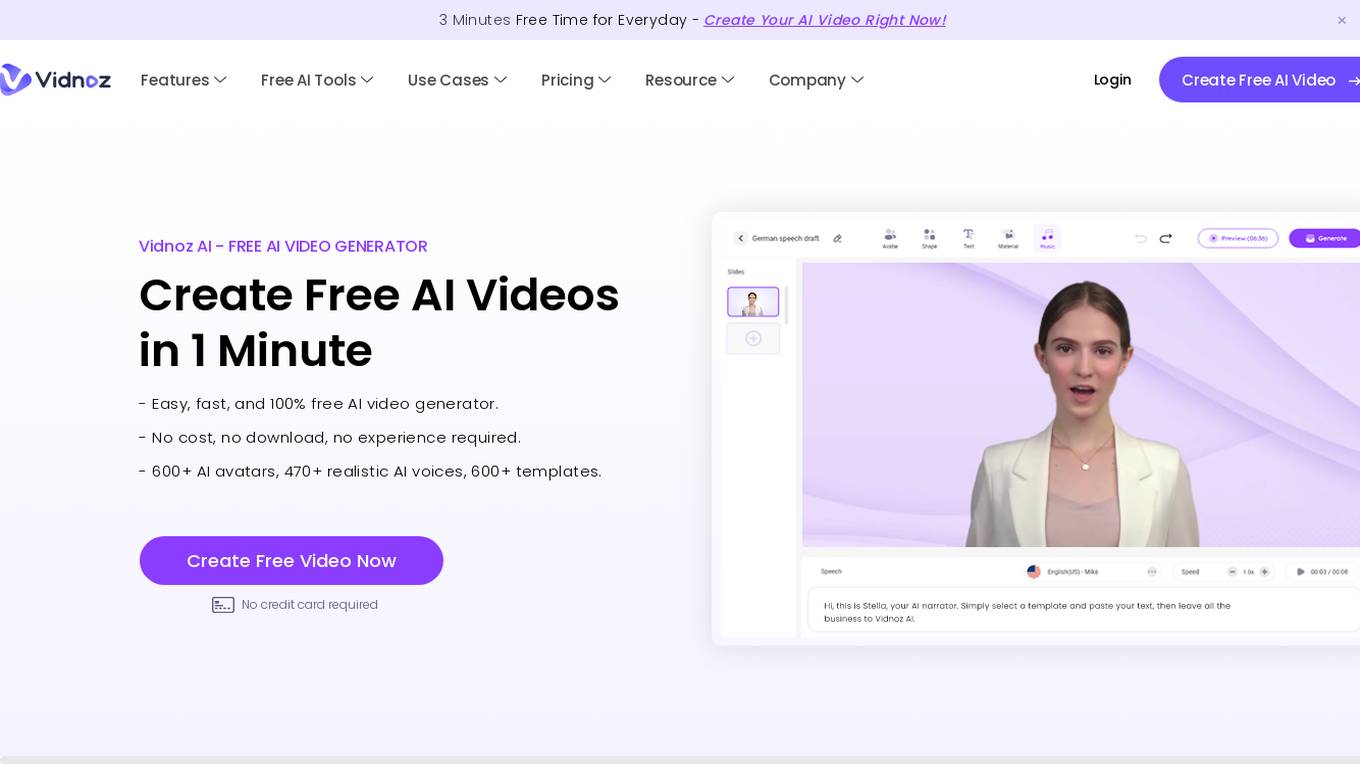The image size is (1360, 764).
Task: Click the 'Slides' panel label
Action: point(736,272)
